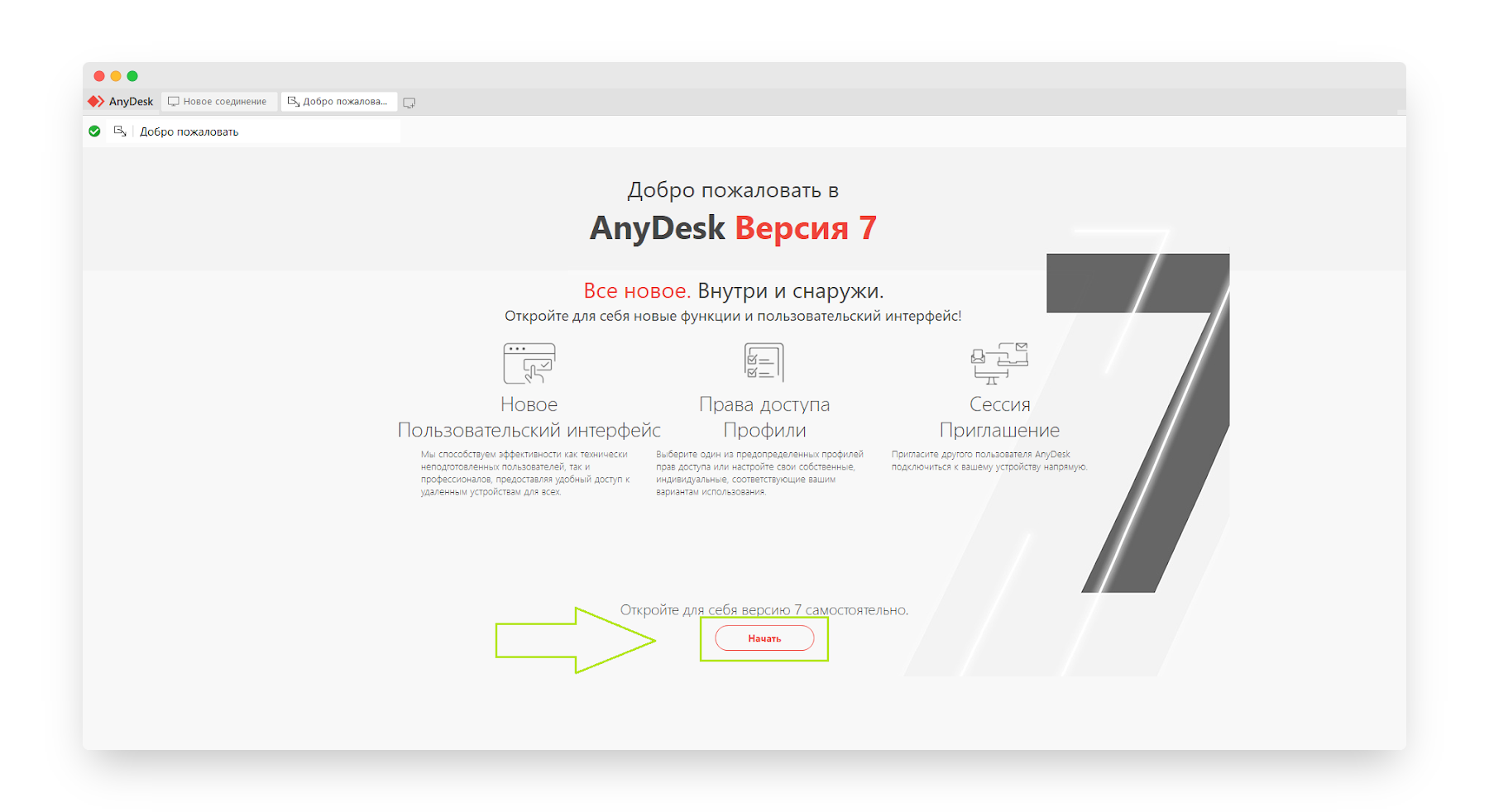Click the Добро пожаловать address field
This screenshot has height=812, width=1489.
(253, 131)
